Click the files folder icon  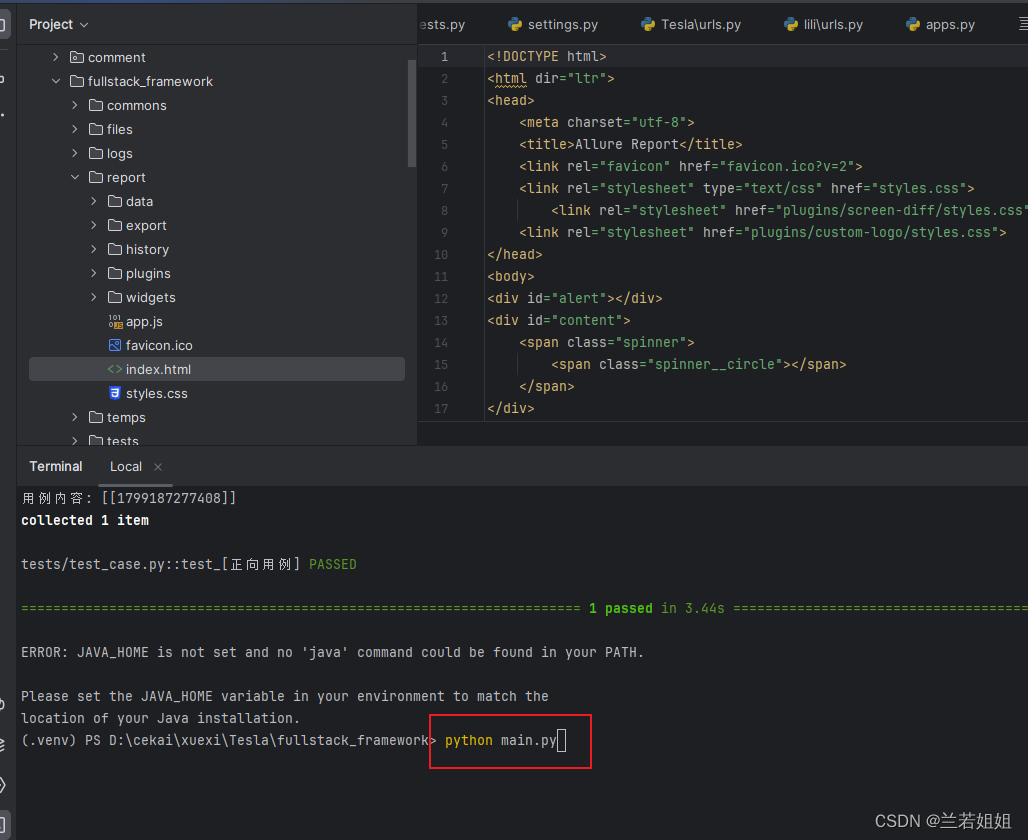tap(96, 129)
